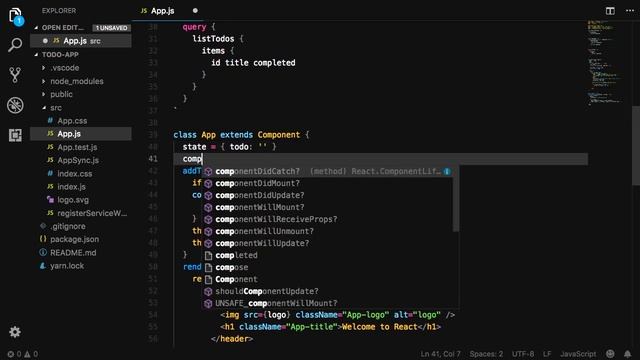Open the Search view icon
Screen dimensions: 640x360
pos(15,45)
